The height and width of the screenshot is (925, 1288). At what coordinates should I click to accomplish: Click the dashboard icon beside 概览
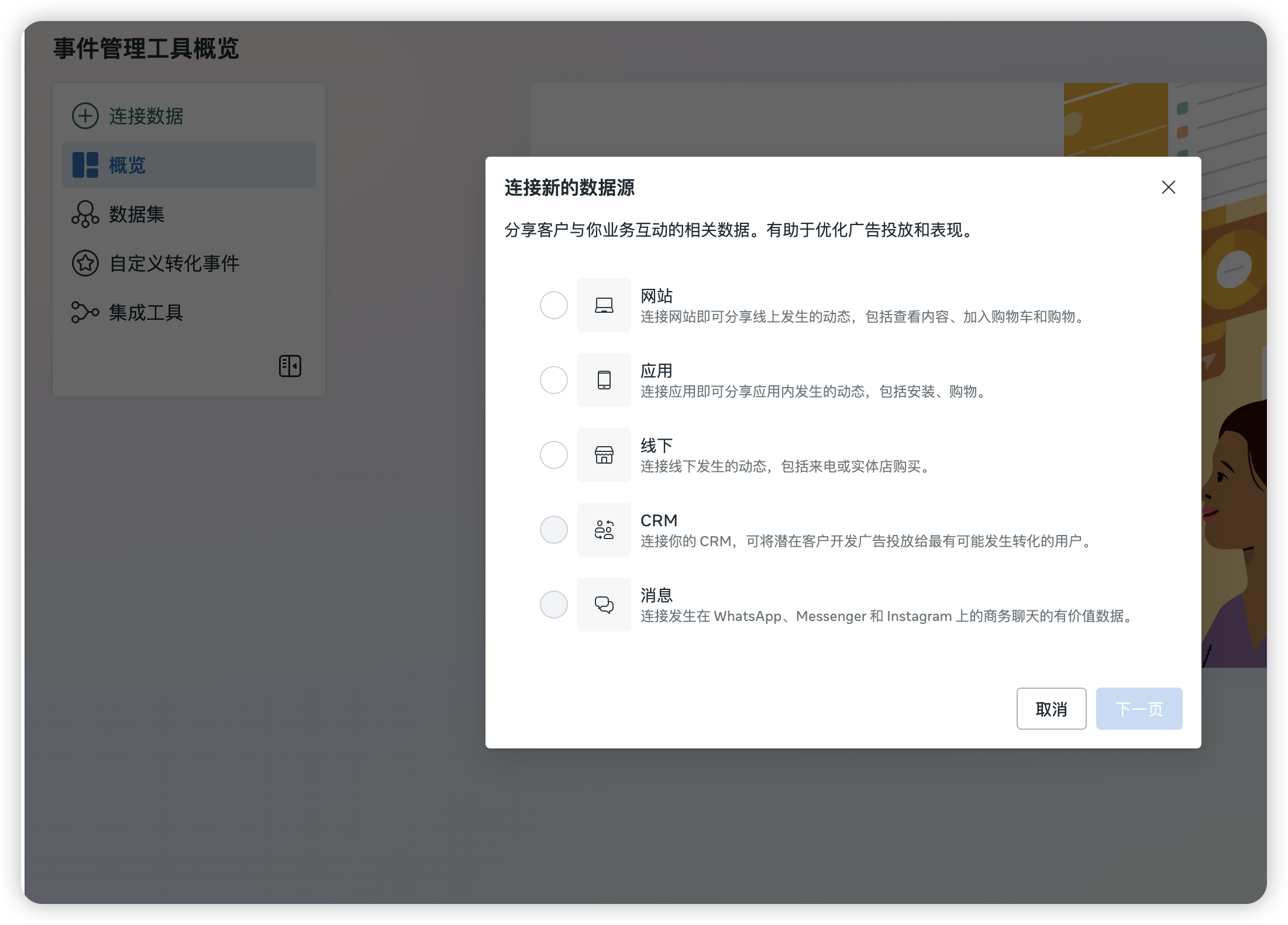85,165
